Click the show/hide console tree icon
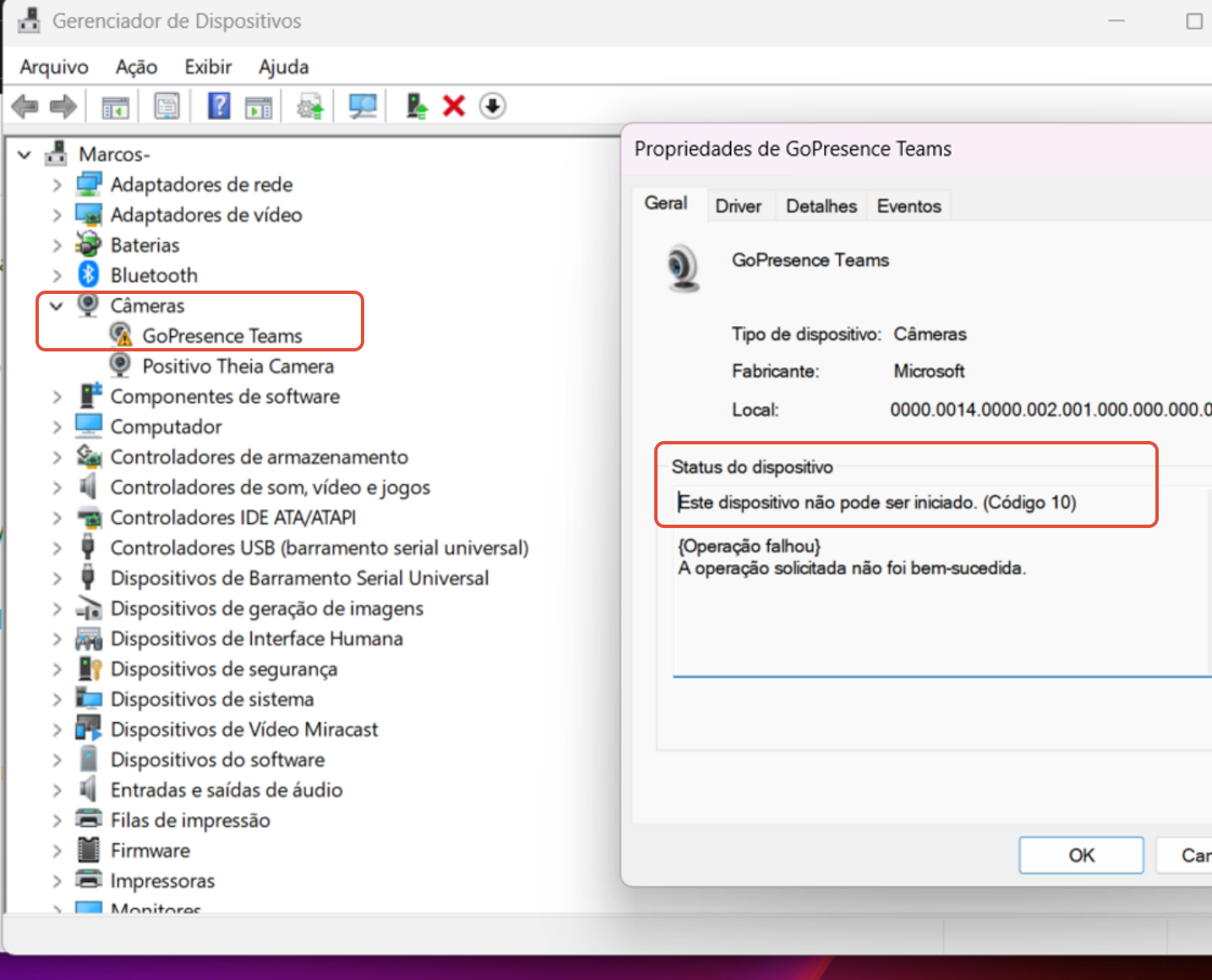 point(115,107)
